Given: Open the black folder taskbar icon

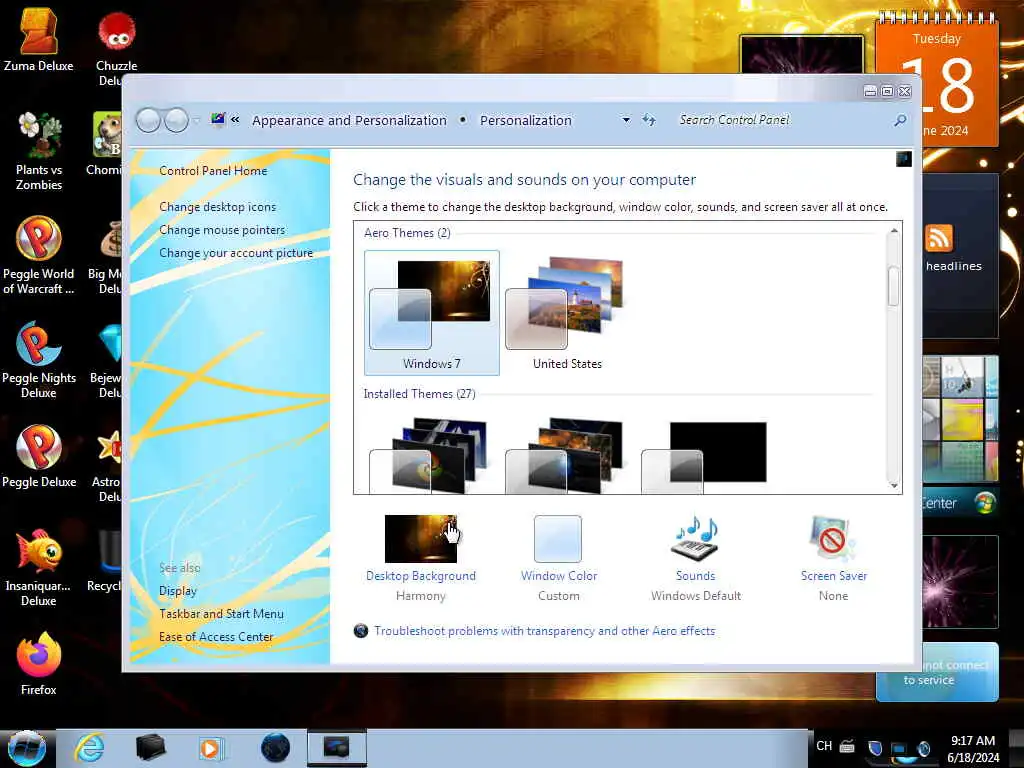Looking at the screenshot, I should click(150, 748).
